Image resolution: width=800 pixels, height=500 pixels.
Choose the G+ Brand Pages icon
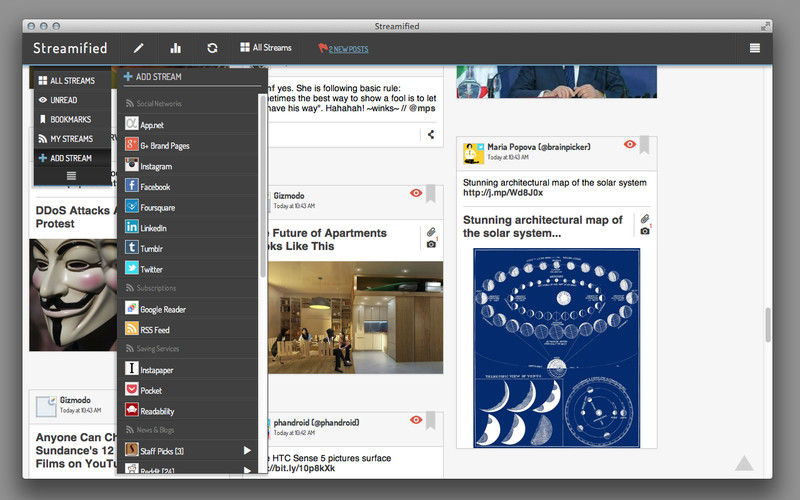tap(132, 144)
